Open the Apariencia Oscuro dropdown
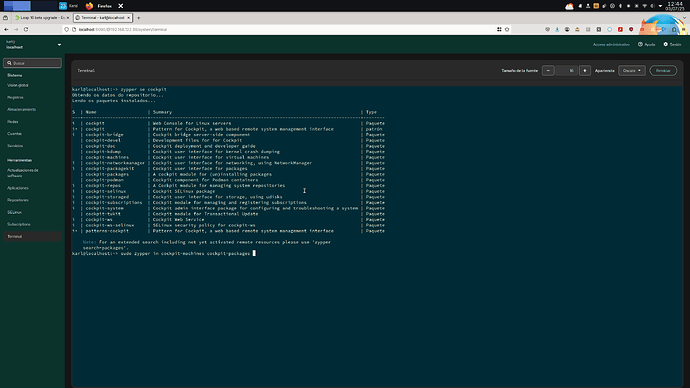Image resolution: width=690 pixels, height=388 pixels. [x=631, y=70]
